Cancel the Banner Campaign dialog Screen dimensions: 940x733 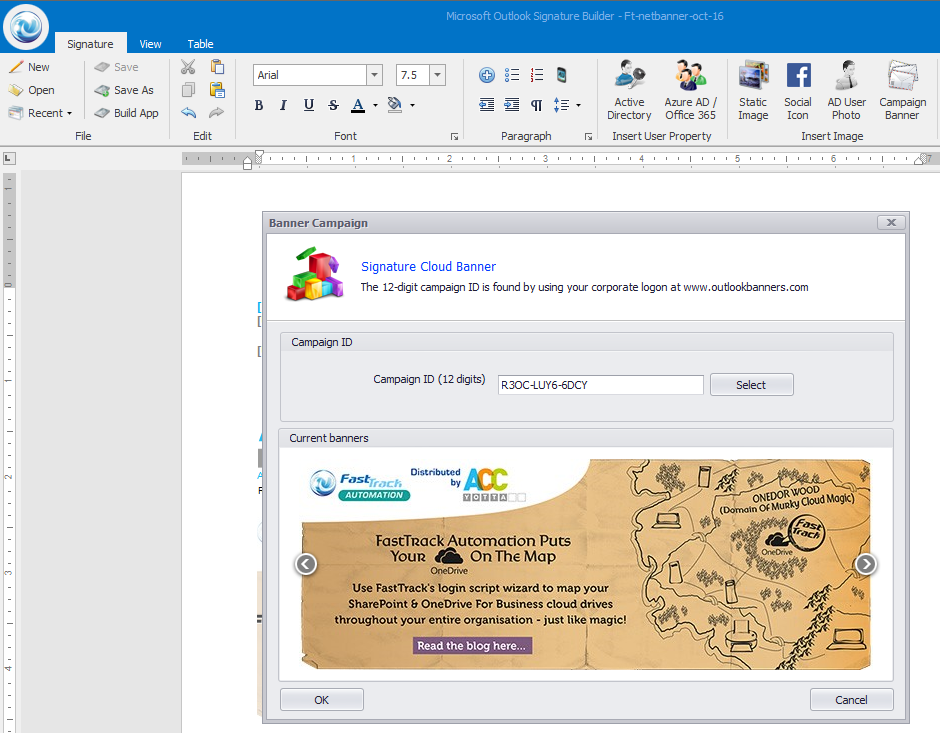[x=851, y=699]
